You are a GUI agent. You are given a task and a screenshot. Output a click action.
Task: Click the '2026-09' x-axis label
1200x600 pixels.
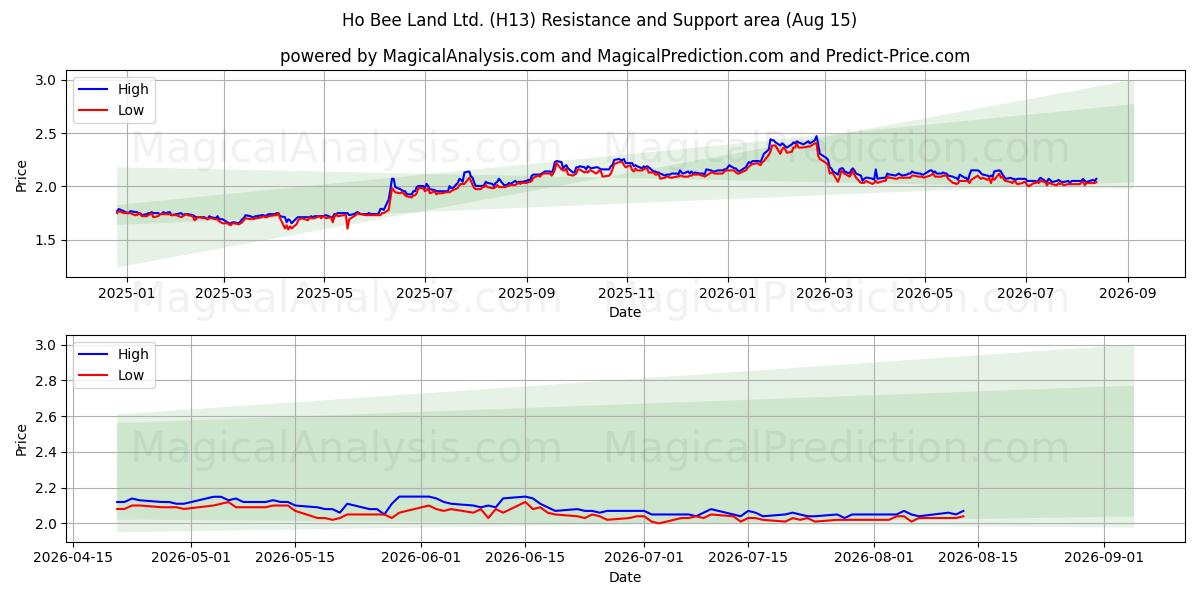pyautogui.click(x=1128, y=293)
